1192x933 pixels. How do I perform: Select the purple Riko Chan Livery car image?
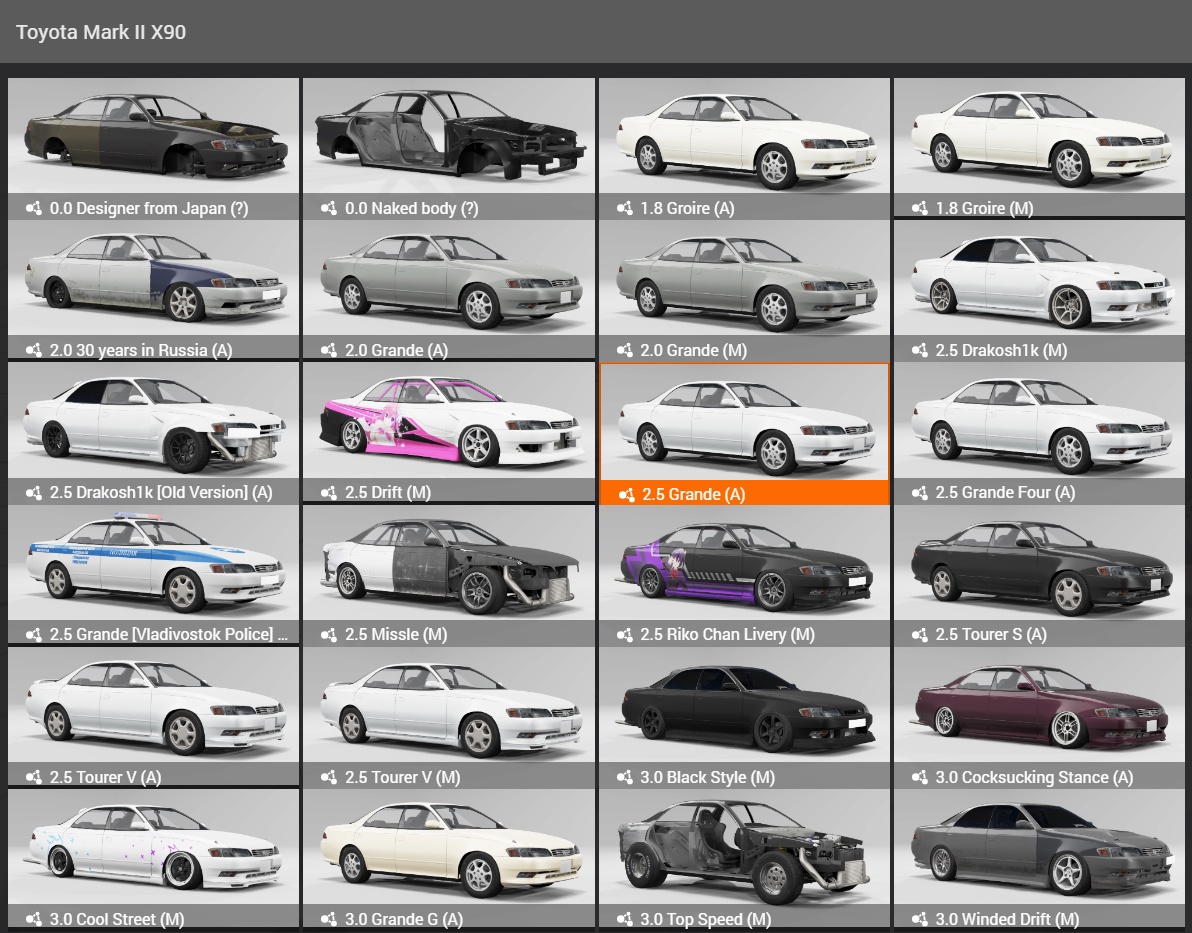[x=743, y=565]
